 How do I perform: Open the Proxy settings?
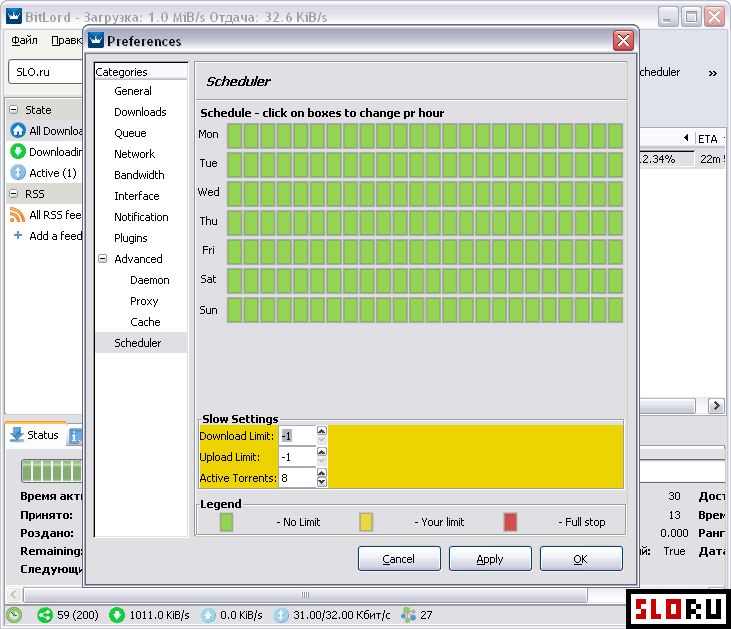tap(144, 301)
